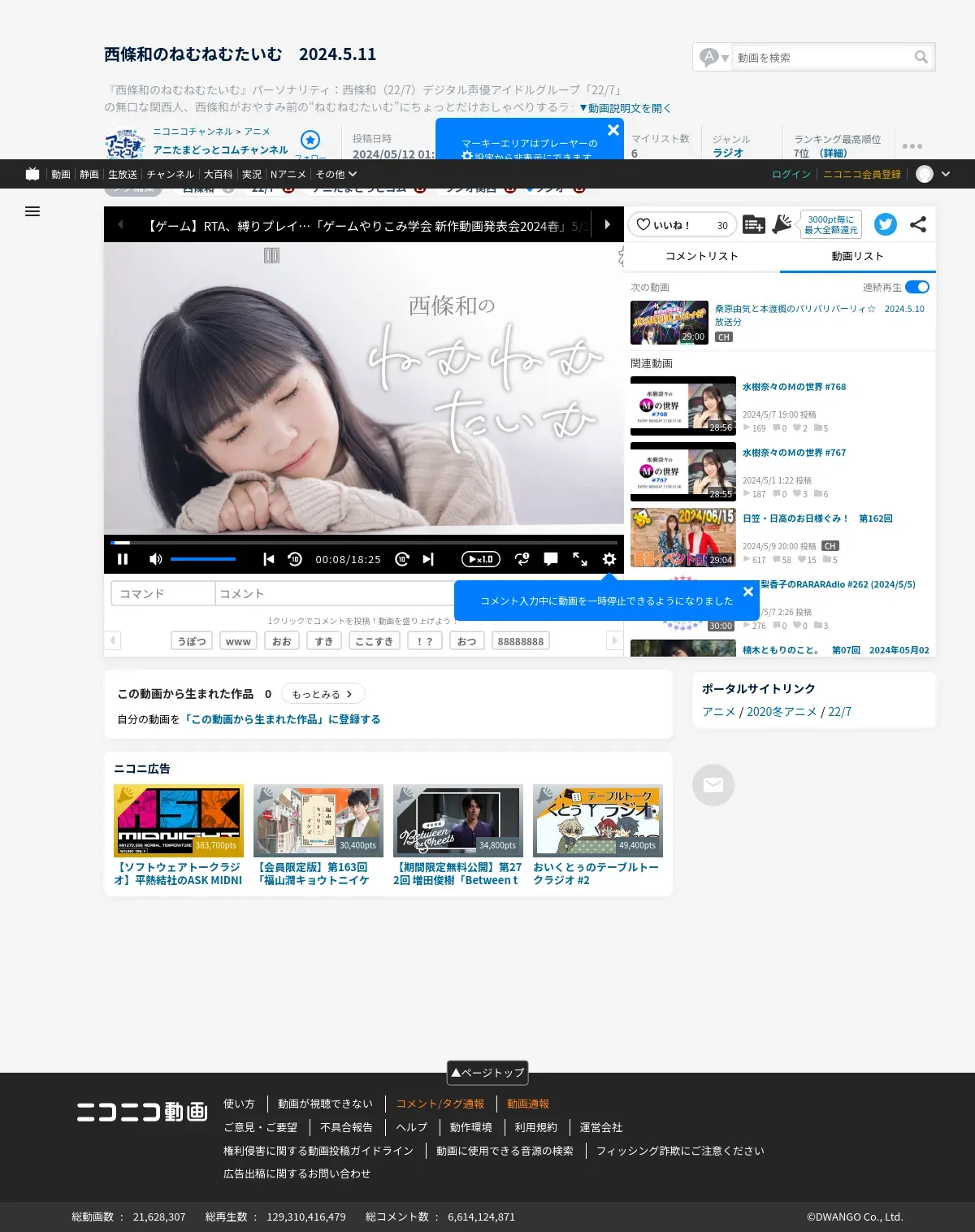
Task: Focus the コメント input field
Action: tap(335, 593)
